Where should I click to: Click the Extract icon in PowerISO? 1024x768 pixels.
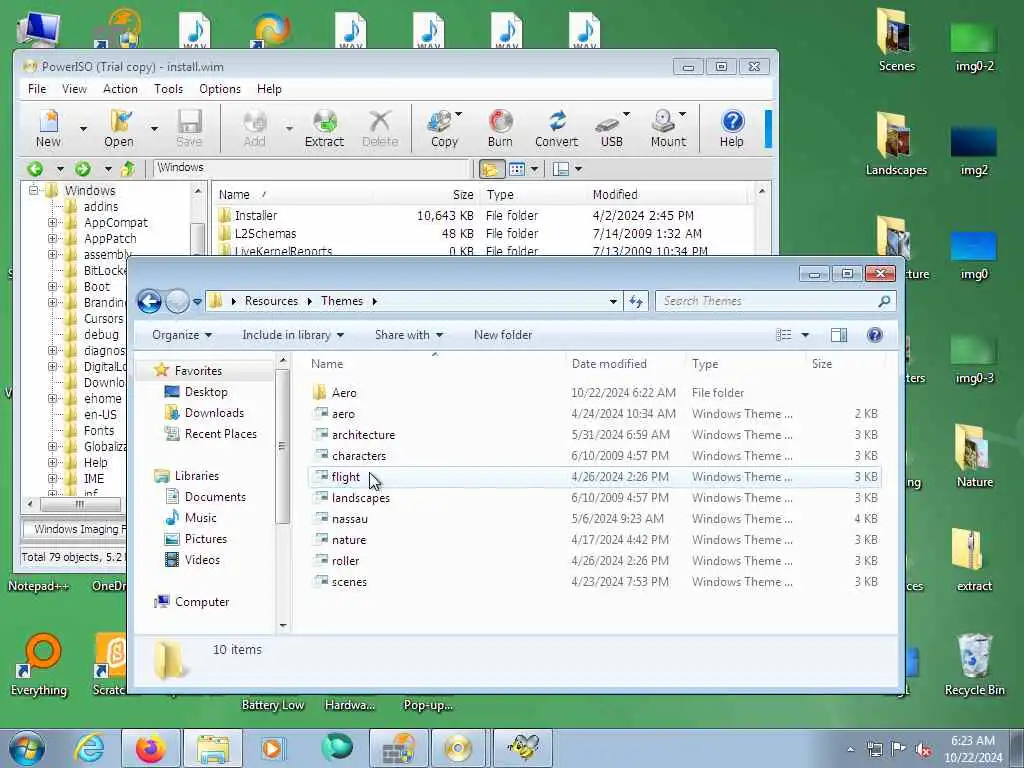(x=324, y=128)
